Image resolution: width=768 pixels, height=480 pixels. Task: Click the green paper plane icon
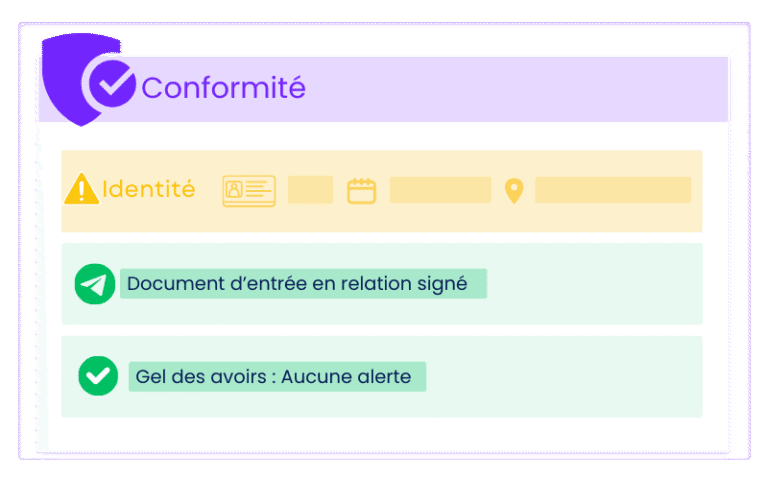click(x=95, y=284)
